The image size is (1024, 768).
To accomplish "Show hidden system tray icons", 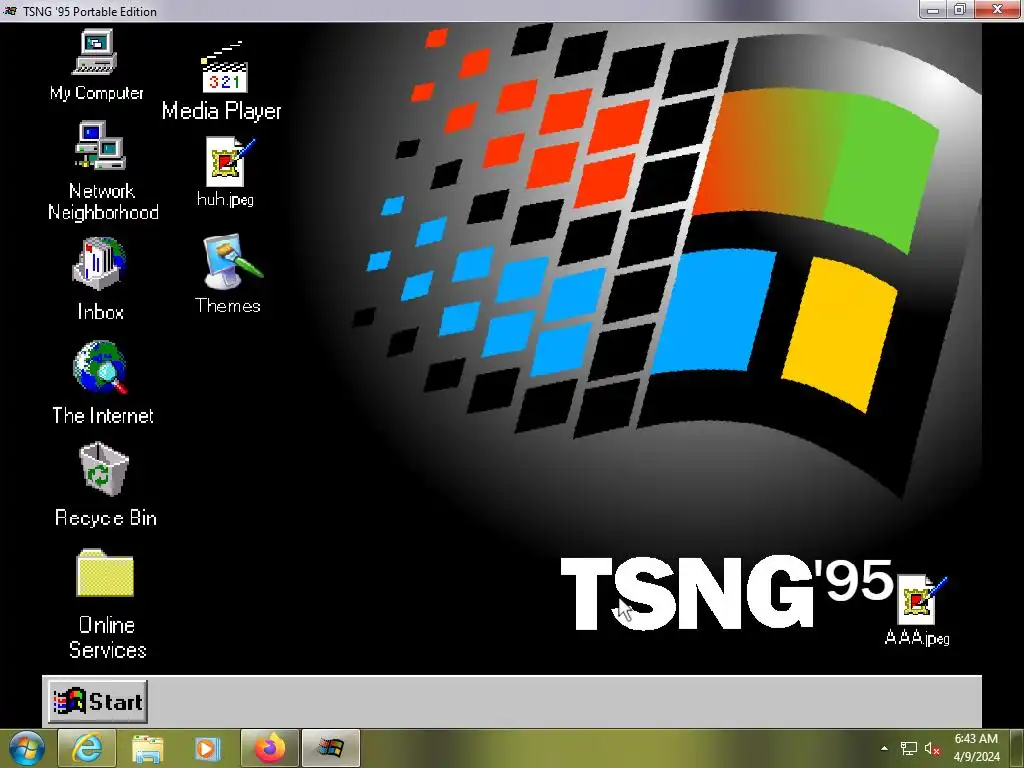I will 884,748.
